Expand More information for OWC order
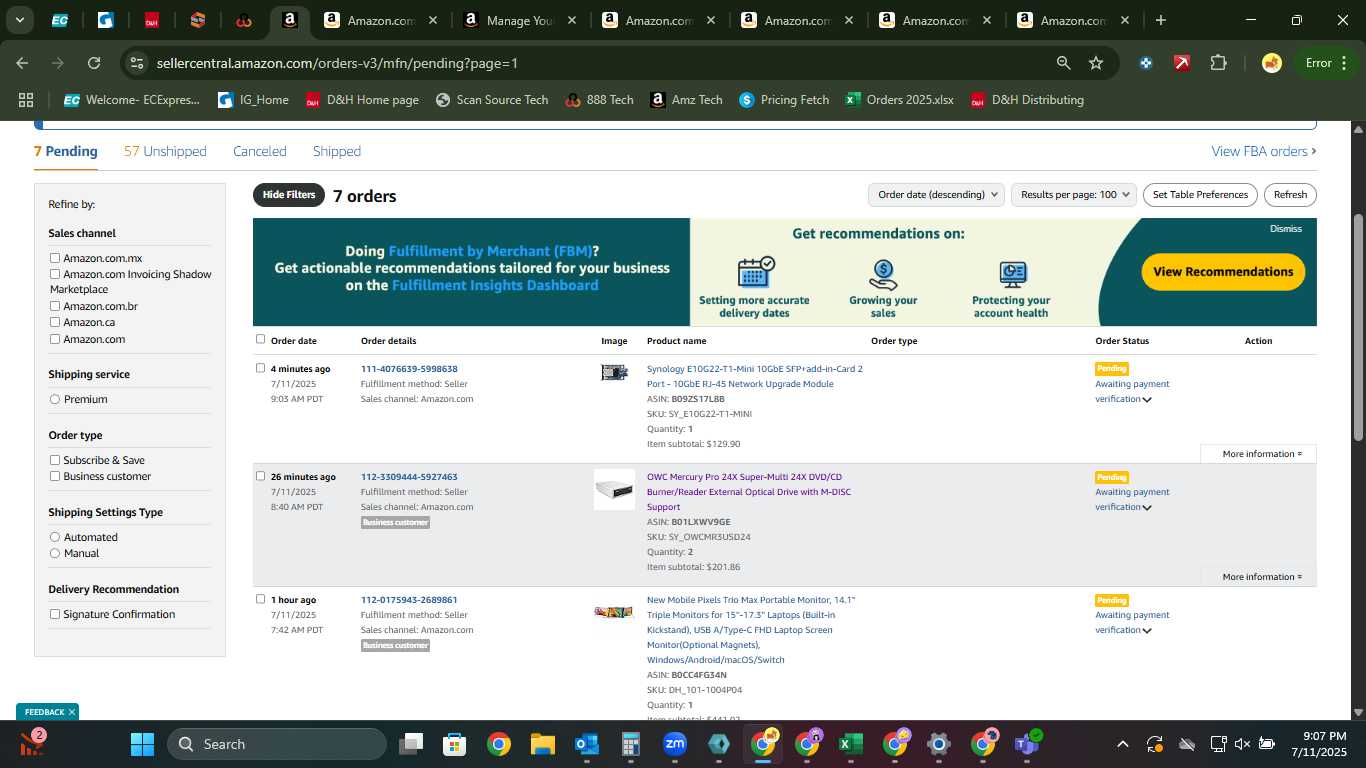 pos(1261,577)
